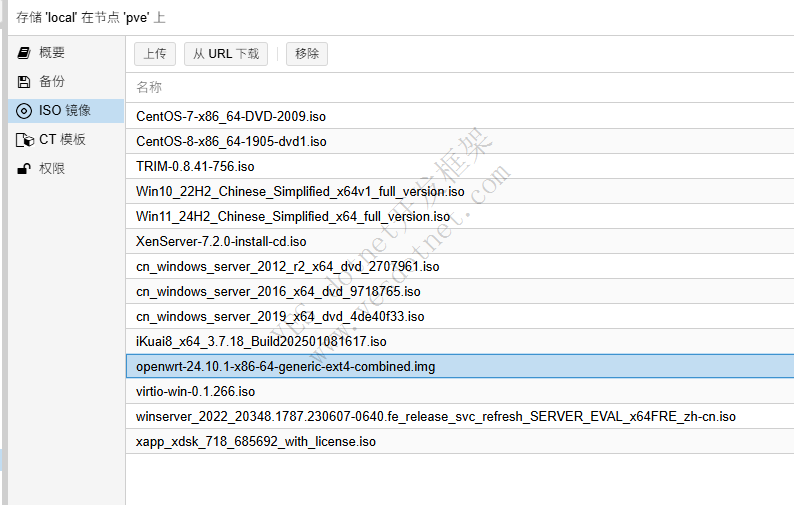The width and height of the screenshot is (794, 505).
Task: Select xapp_xdsk_718_685692_with_license.iso row
Action: [x=460, y=441]
